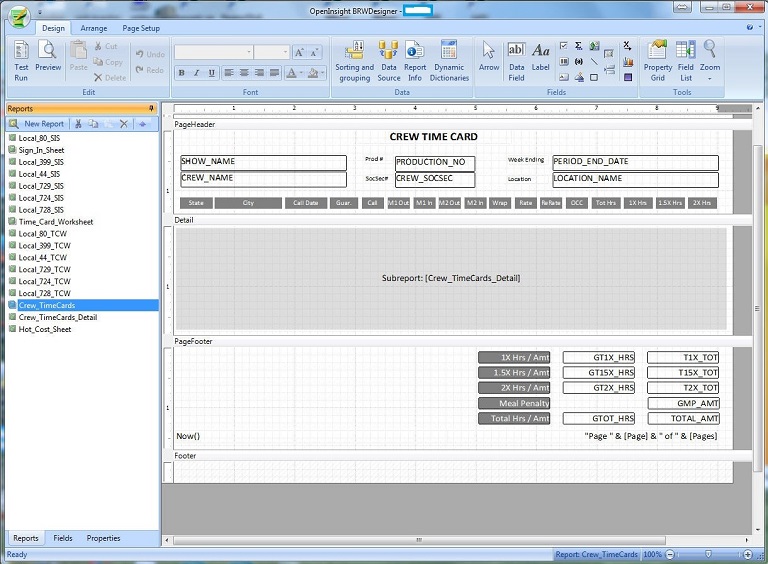Image resolution: width=768 pixels, height=564 pixels.
Task: Switch to the Properties bottom tab
Action: (103, 538)
